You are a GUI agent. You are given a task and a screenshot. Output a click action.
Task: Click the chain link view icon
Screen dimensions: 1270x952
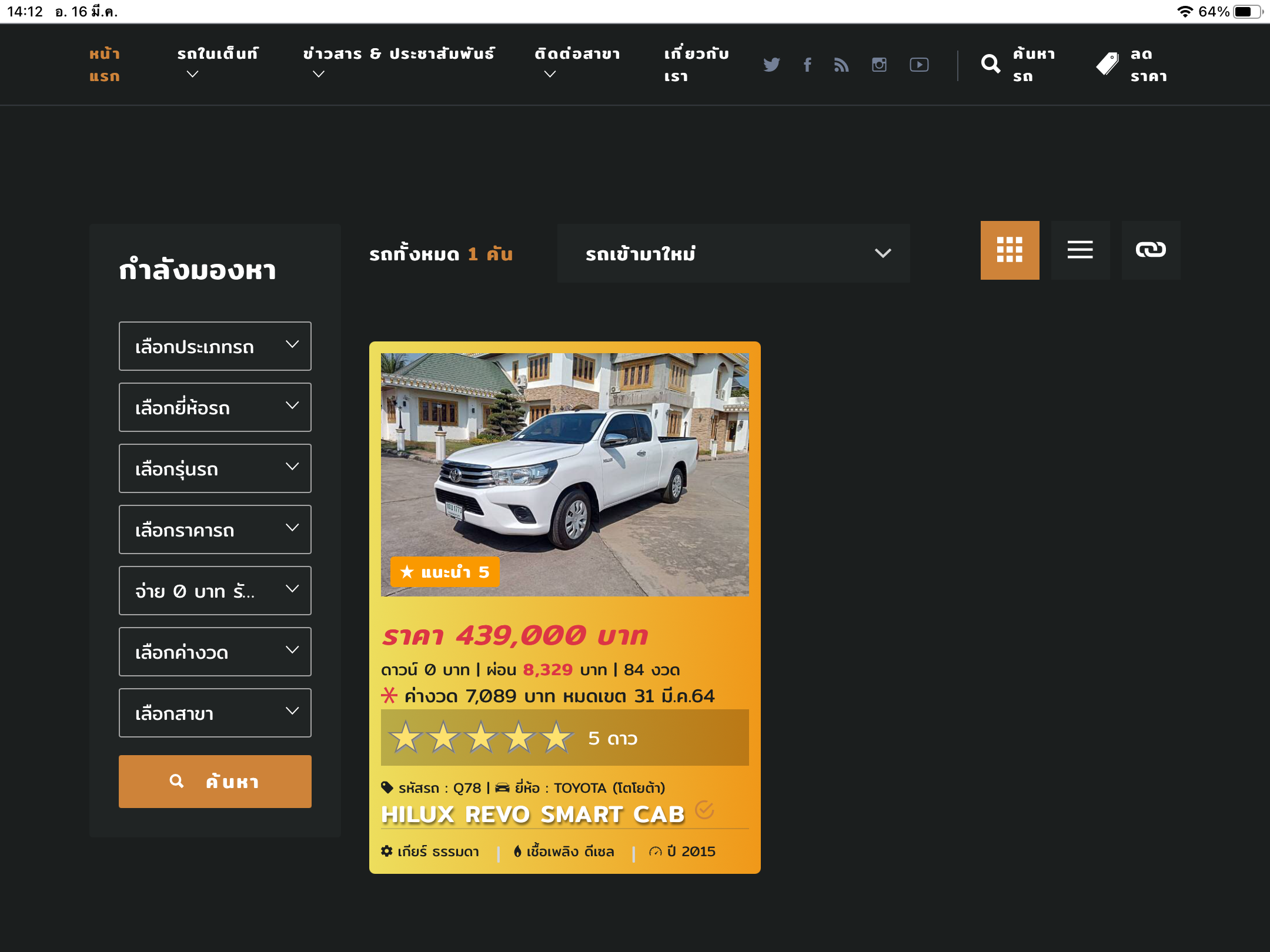(x=1151, y=250)
